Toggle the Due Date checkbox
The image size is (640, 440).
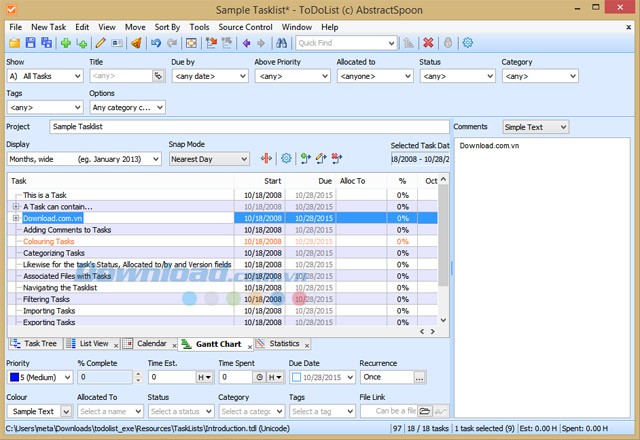pyautogui.click(x=297, y=378)
